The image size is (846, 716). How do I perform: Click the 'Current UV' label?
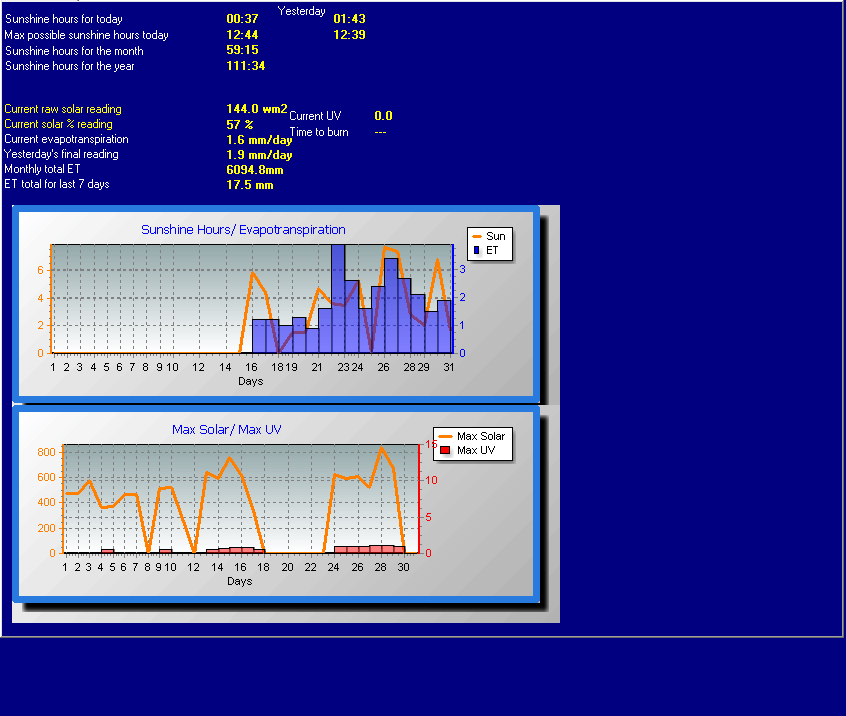coord(315,116)
